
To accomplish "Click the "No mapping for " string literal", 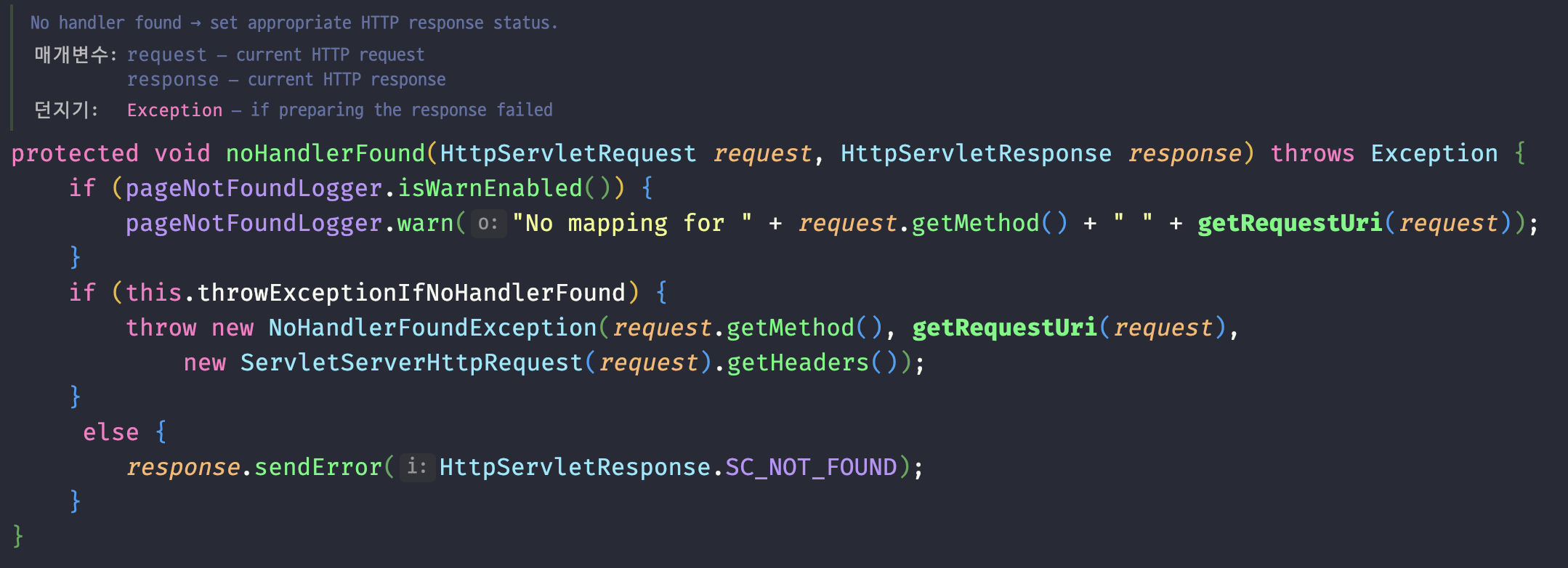I will pyautogui.click(x=631, y=223).
